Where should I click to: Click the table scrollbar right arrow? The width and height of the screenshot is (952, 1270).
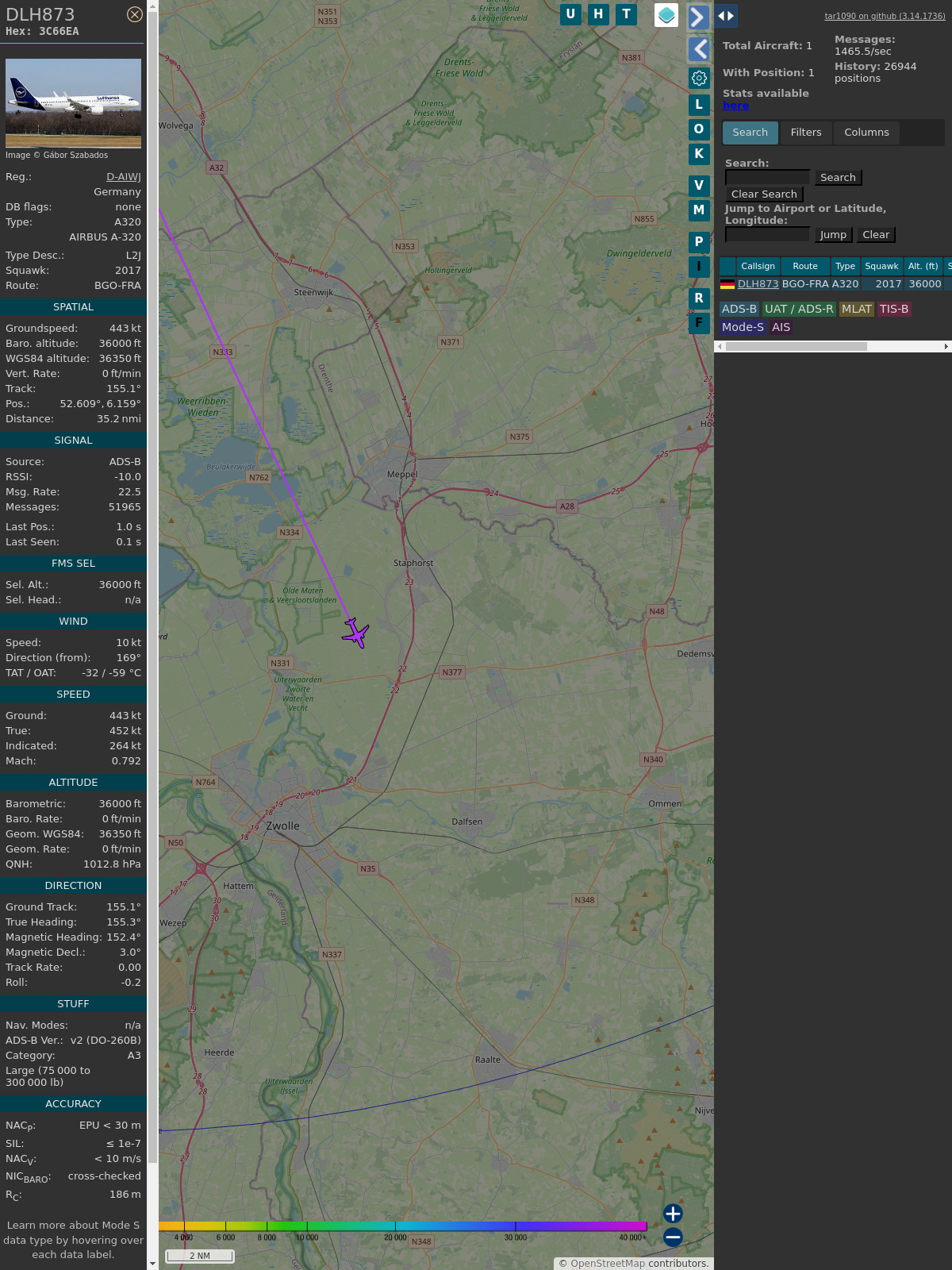tap(946, 347)
